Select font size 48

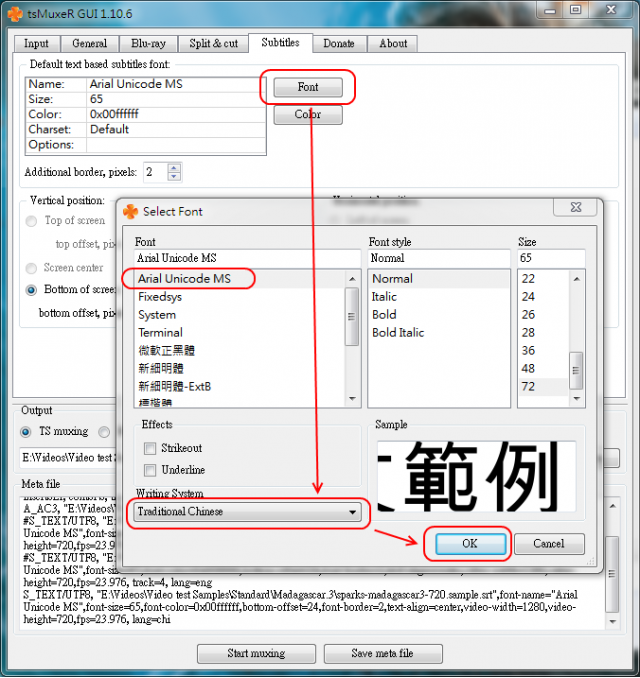pos(544,369)
